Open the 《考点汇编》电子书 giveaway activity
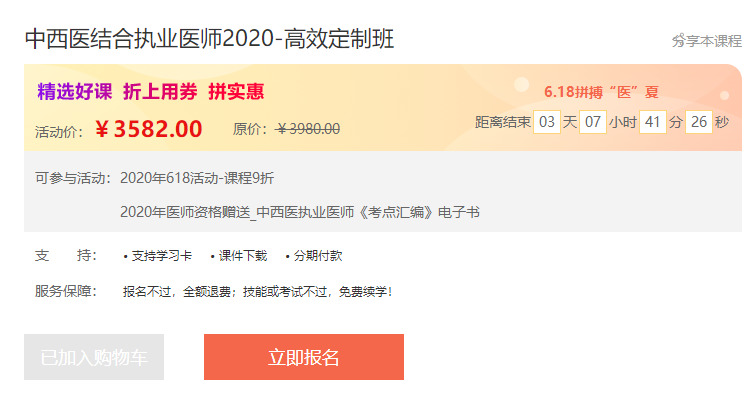747x406 pixels. coord(299,212)
